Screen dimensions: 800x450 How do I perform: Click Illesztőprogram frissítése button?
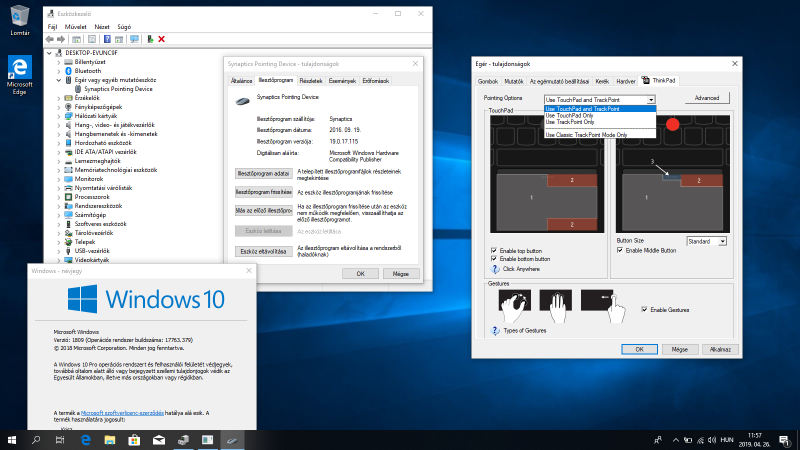[x=263, y=192]
